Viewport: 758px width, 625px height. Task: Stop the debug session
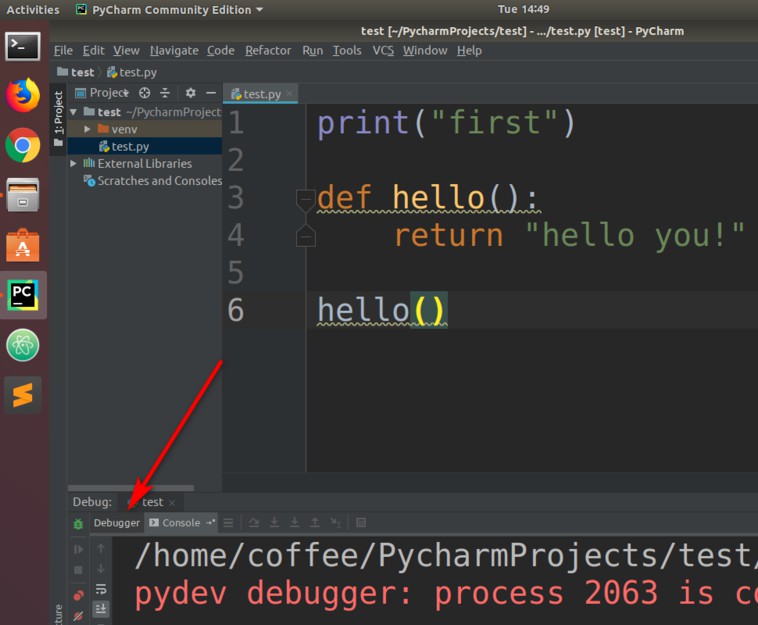(78, 570)
